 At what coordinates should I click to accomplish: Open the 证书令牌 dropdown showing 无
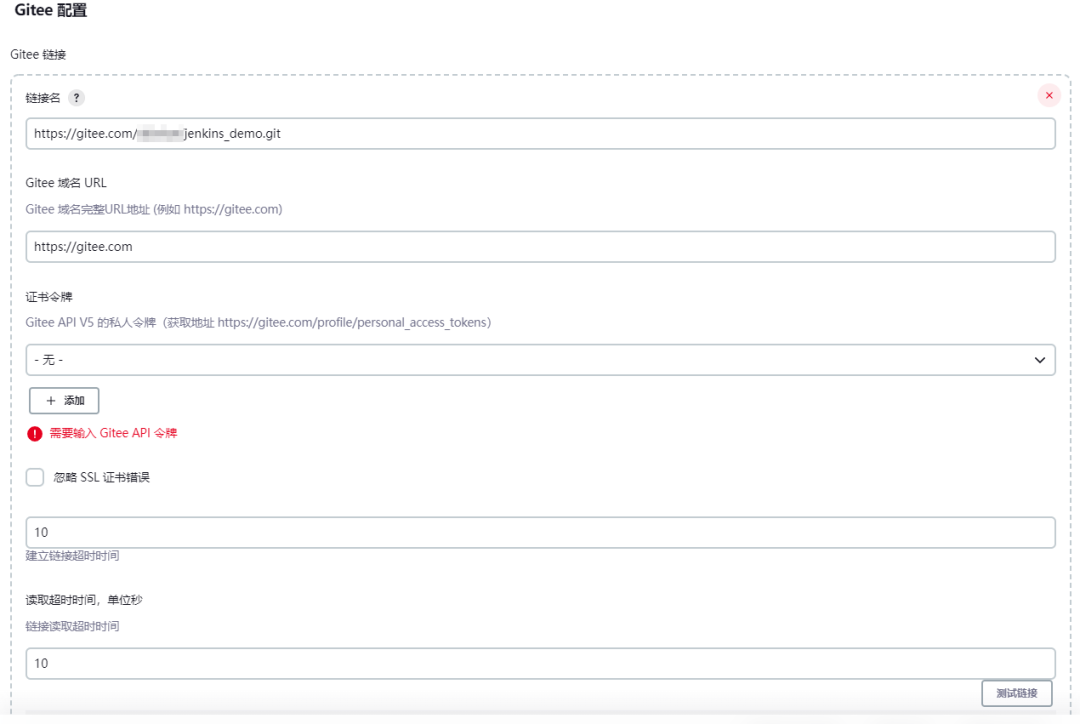[540, 360]
